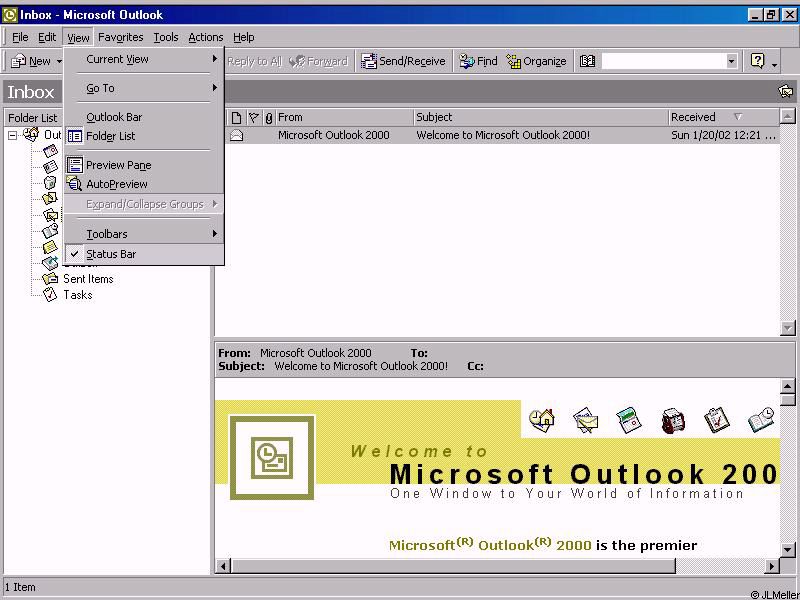Uncheck Status Bar in View menu
This screenshot has width=800, height=600.
(x=144, y=254)
